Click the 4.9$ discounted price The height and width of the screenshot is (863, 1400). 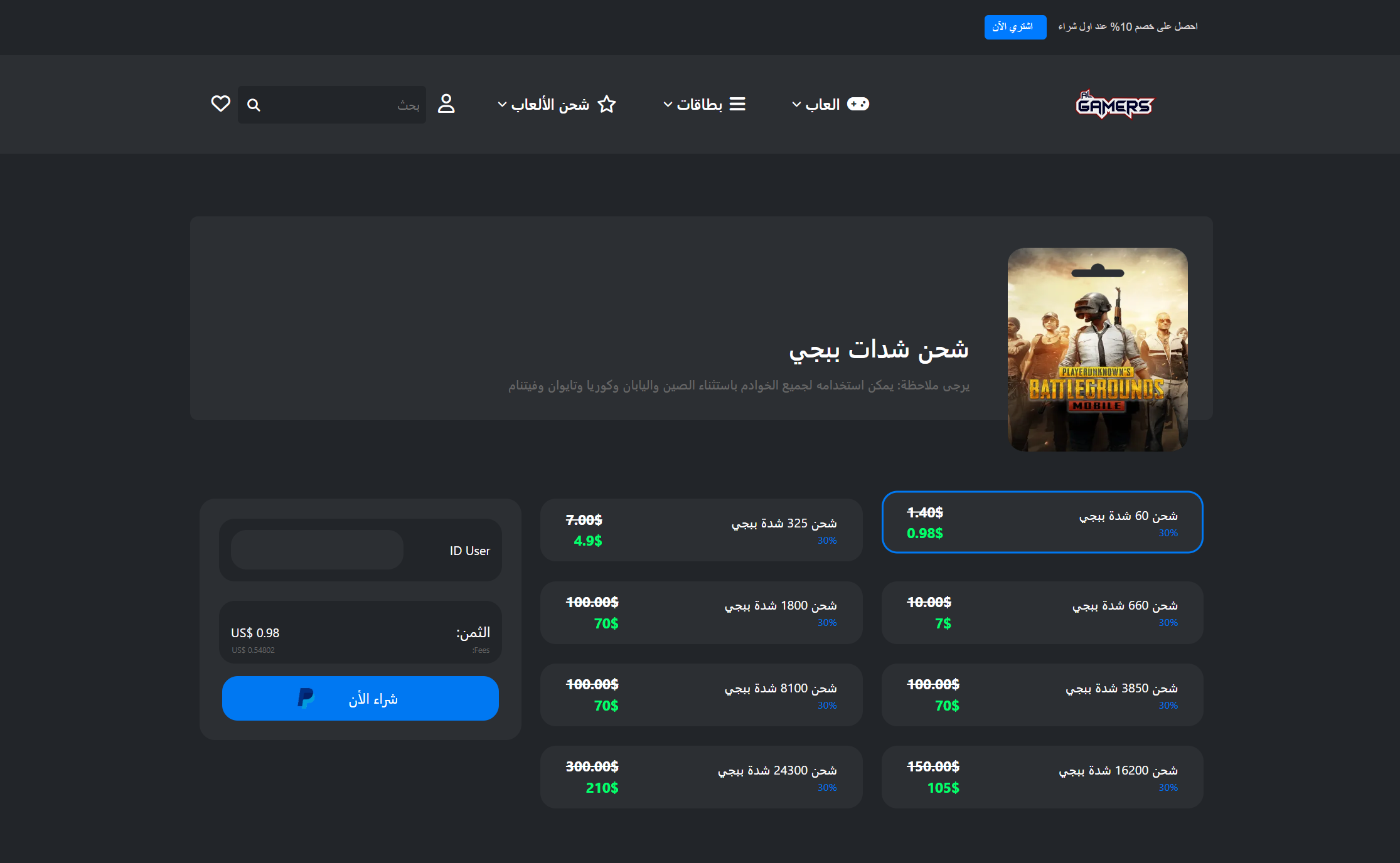[x=588, y=541]
